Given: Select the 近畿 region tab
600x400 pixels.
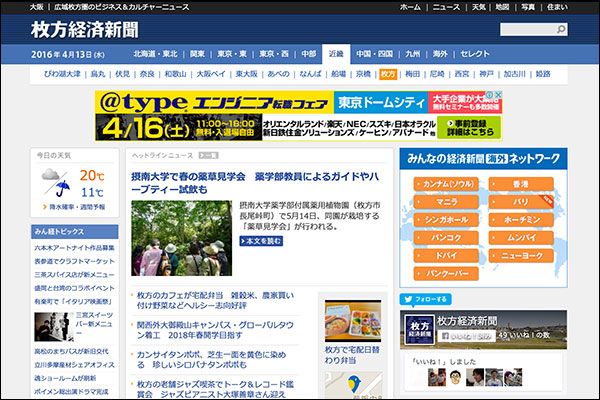Looking at the screenshot, I should (335, 53).
